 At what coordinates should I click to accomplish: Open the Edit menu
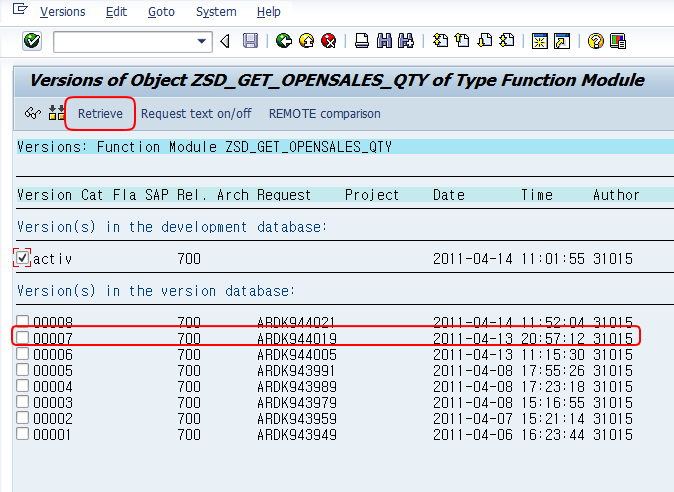pyautogui.click(x=116, y=12)
